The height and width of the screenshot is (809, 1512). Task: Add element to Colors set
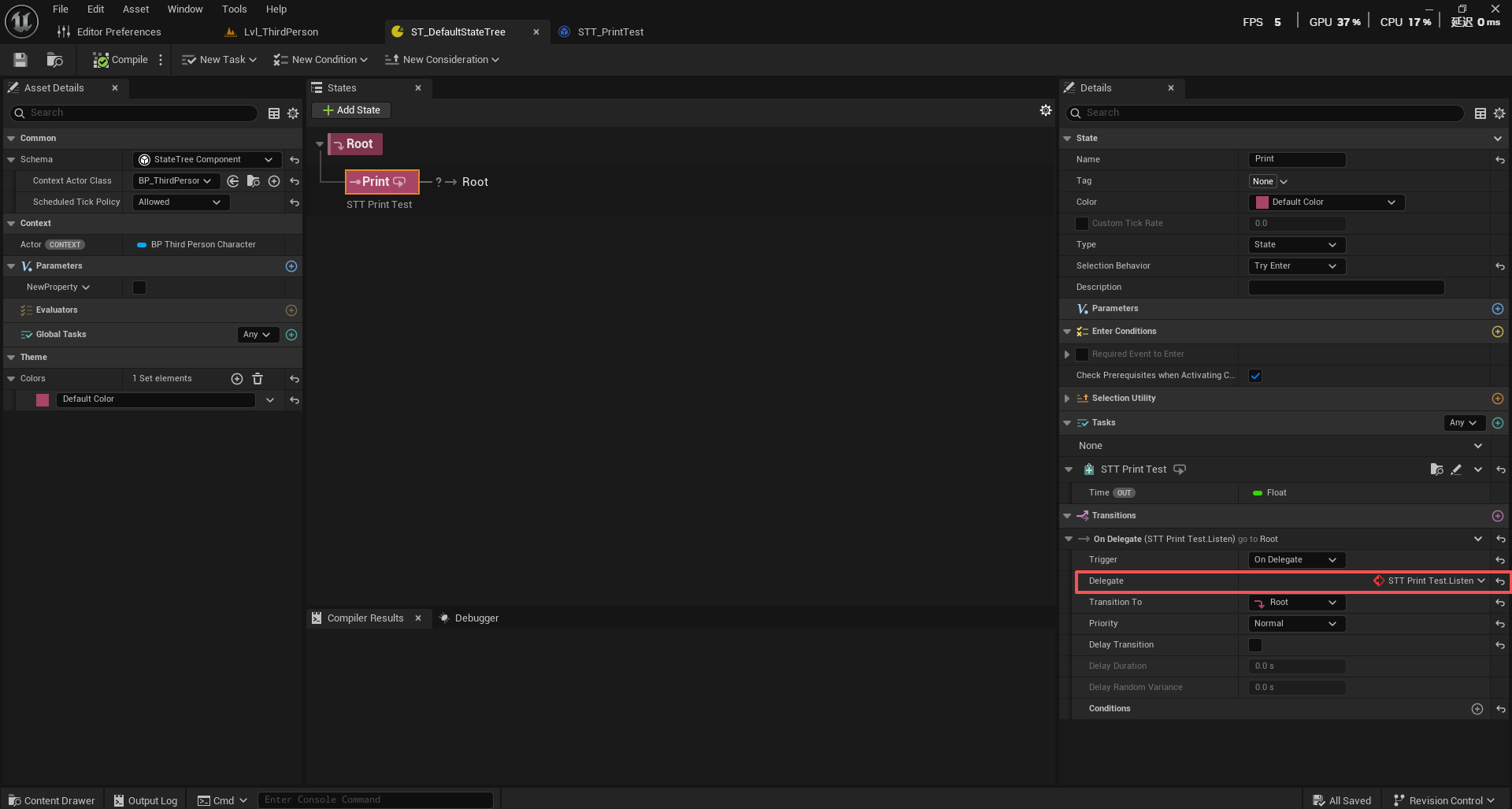point(237,379)
